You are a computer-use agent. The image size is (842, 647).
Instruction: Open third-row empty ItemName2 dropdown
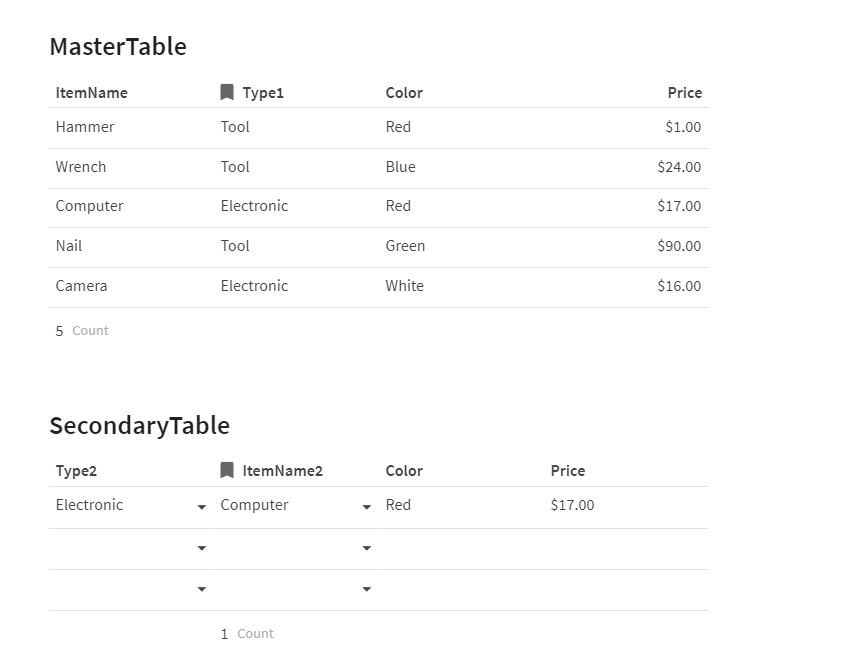pyautogui.click(x=367, y=589)
